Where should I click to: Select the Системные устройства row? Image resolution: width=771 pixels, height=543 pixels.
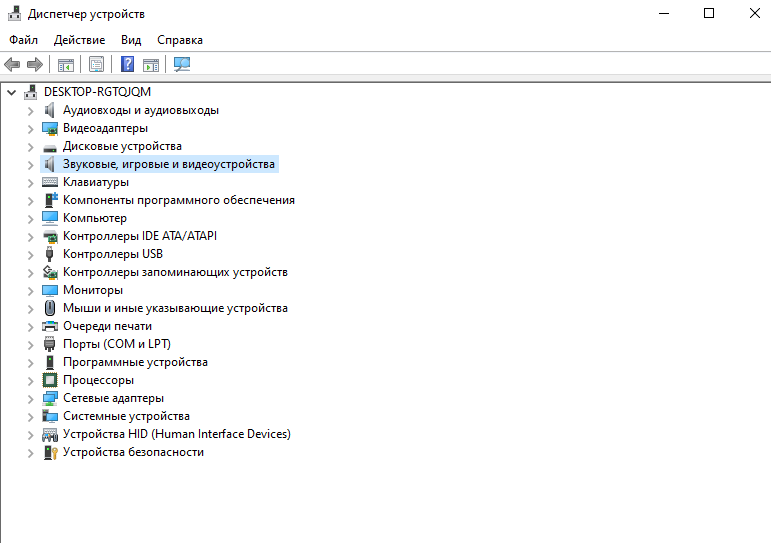(116, 416)
